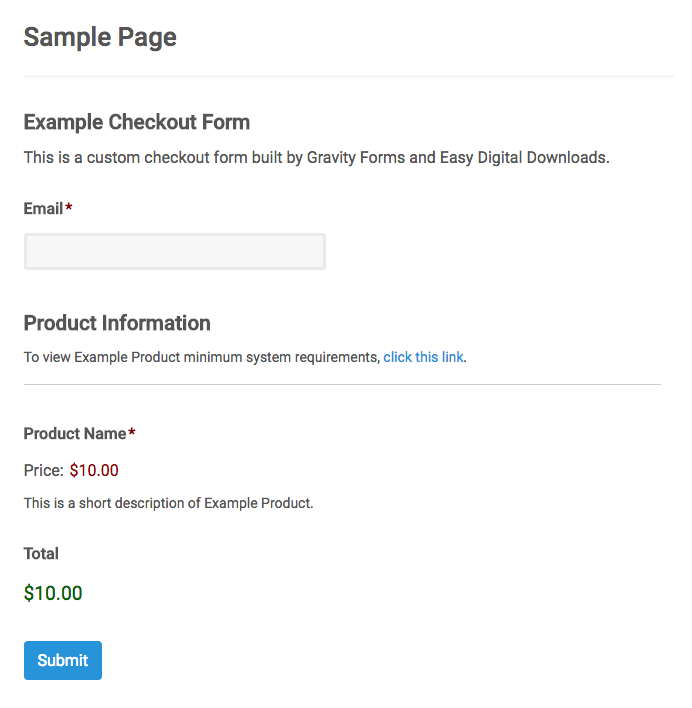Click into the Email input field
This screenshot has height=708, width=692.
pyautogui.click(x=175, y=252)
